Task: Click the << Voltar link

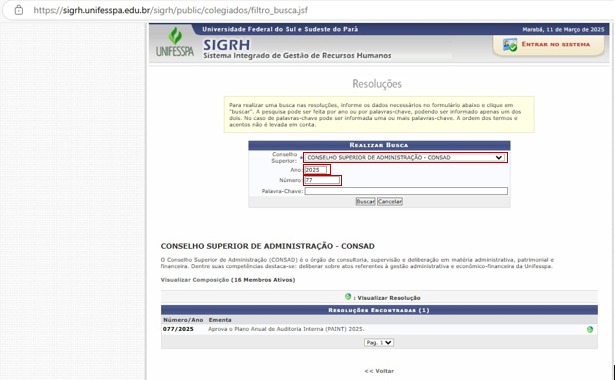Action: click(379, 371)
